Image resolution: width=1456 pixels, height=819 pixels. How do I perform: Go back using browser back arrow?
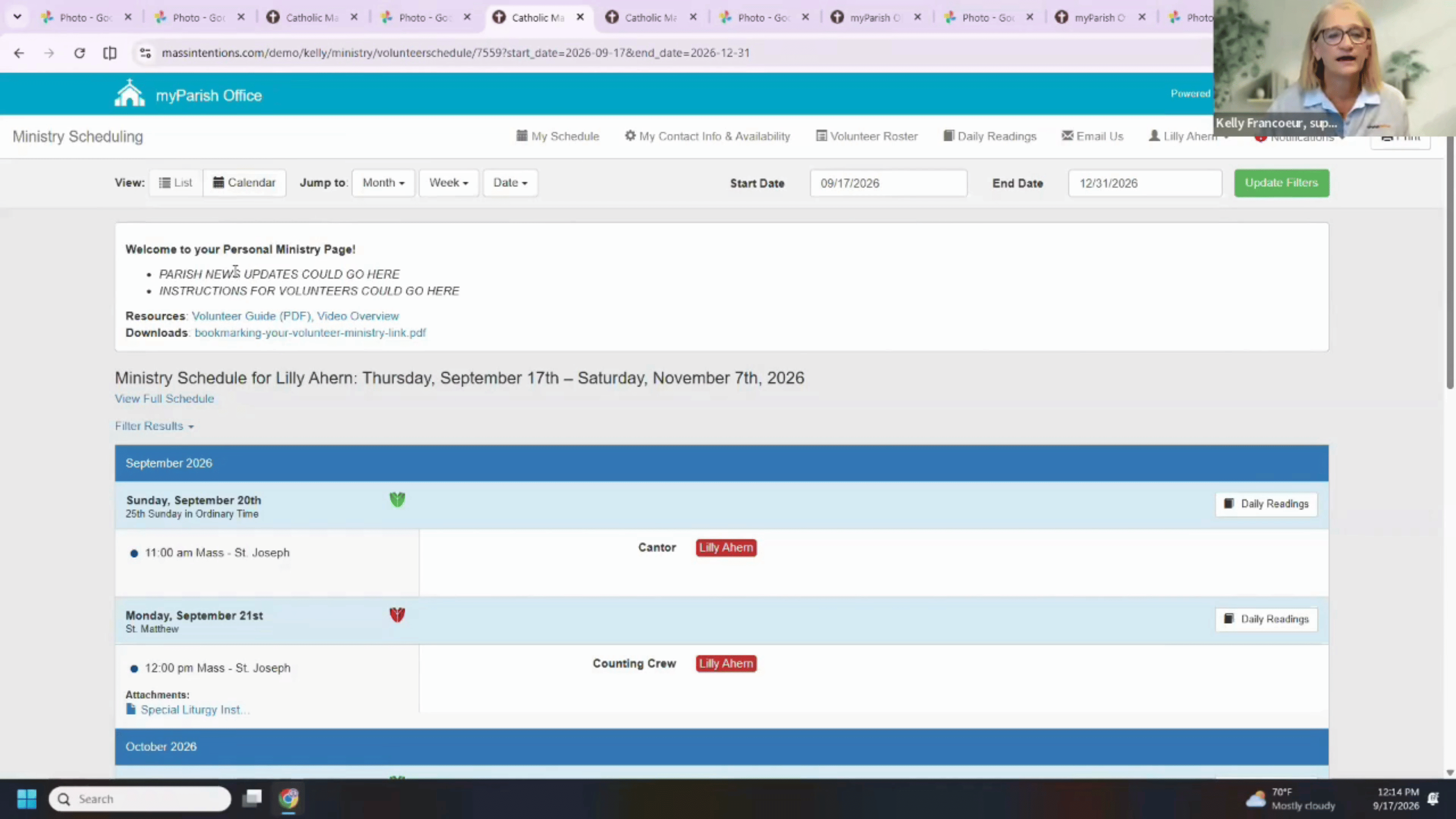tap(19, 53)
